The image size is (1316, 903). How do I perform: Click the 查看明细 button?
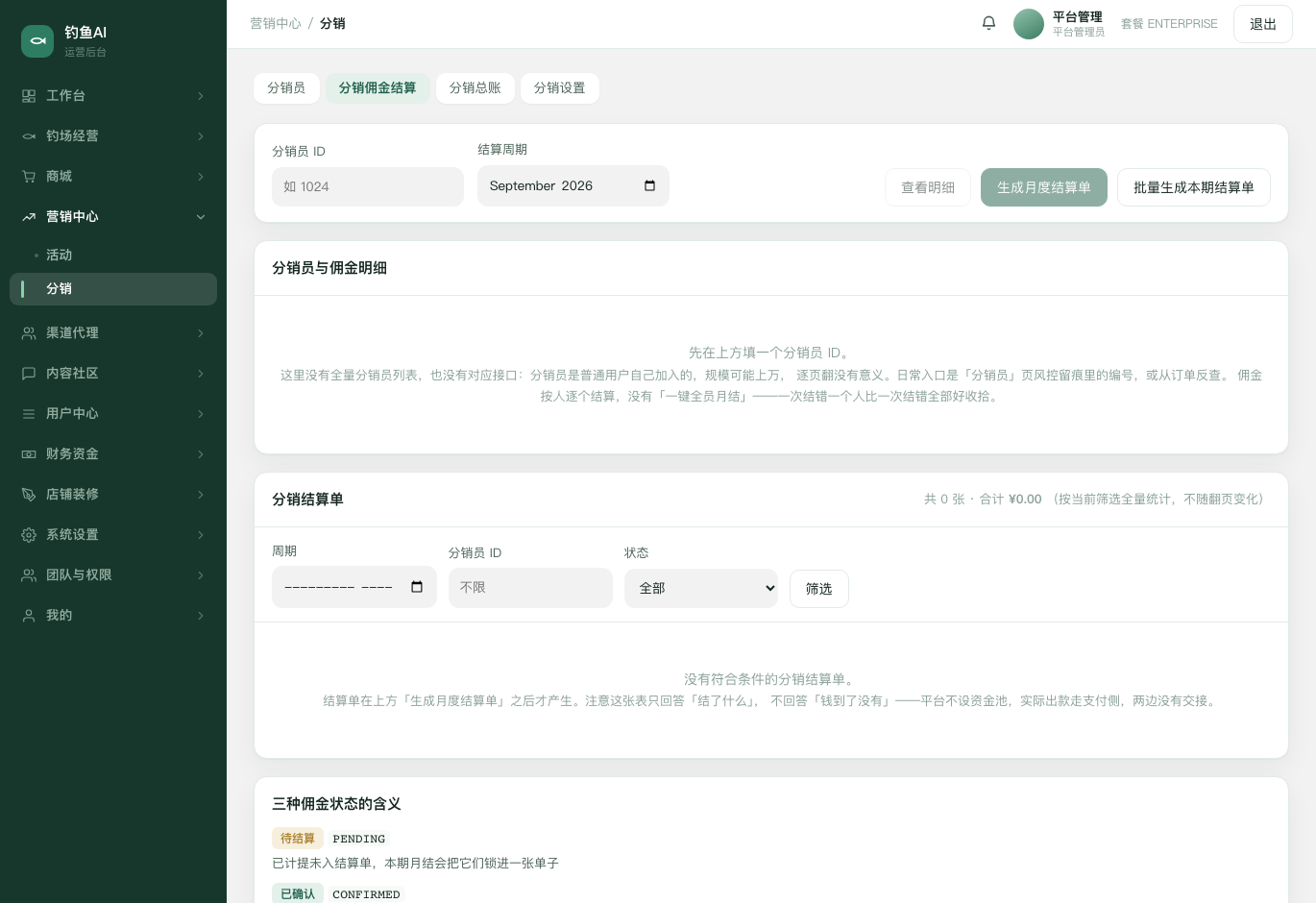click(x=928, y=187)
